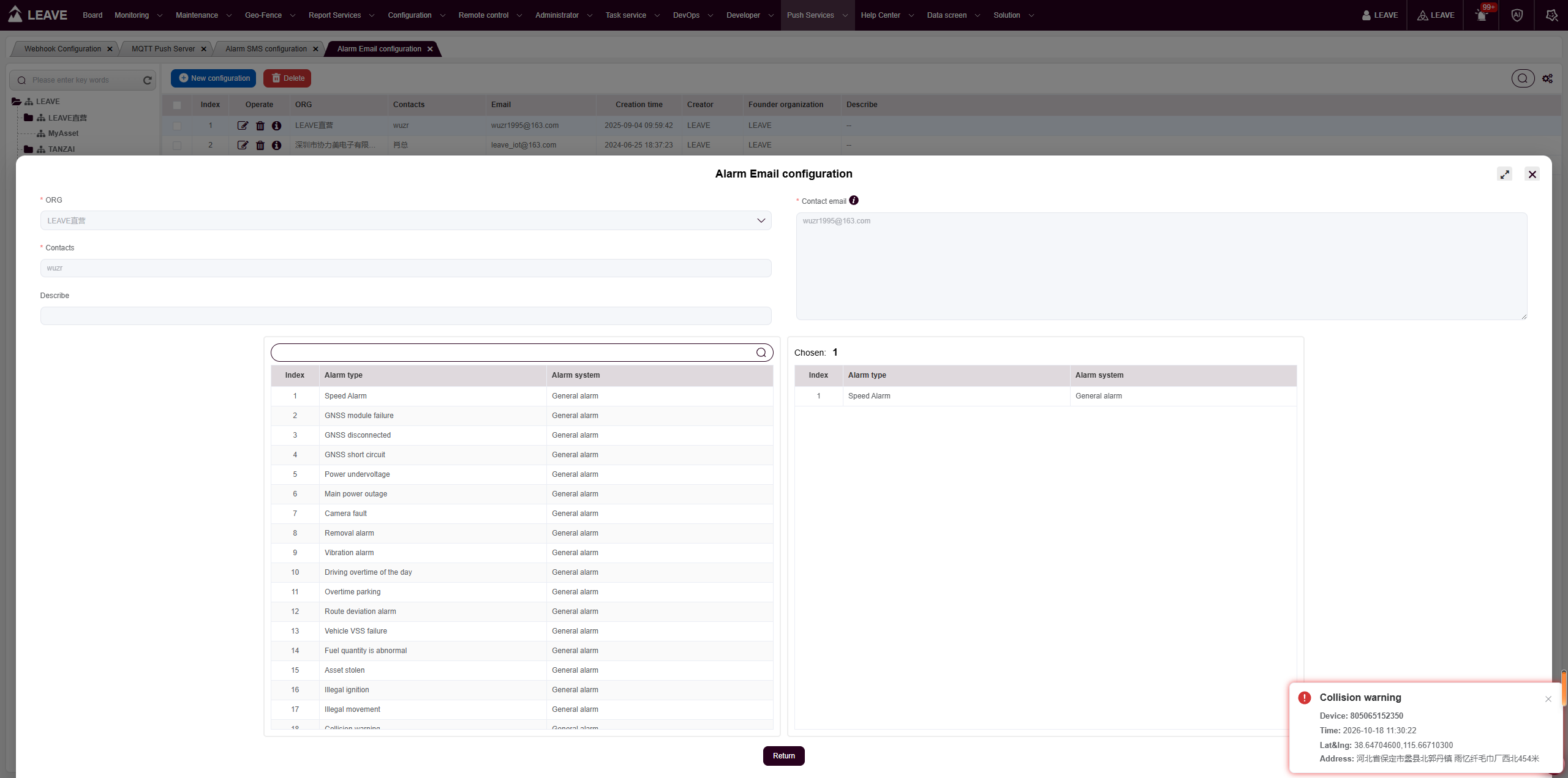Select Vibration alarm row in list
The width and height of the screenshot is (1568, 778).
tap(522, 553)
